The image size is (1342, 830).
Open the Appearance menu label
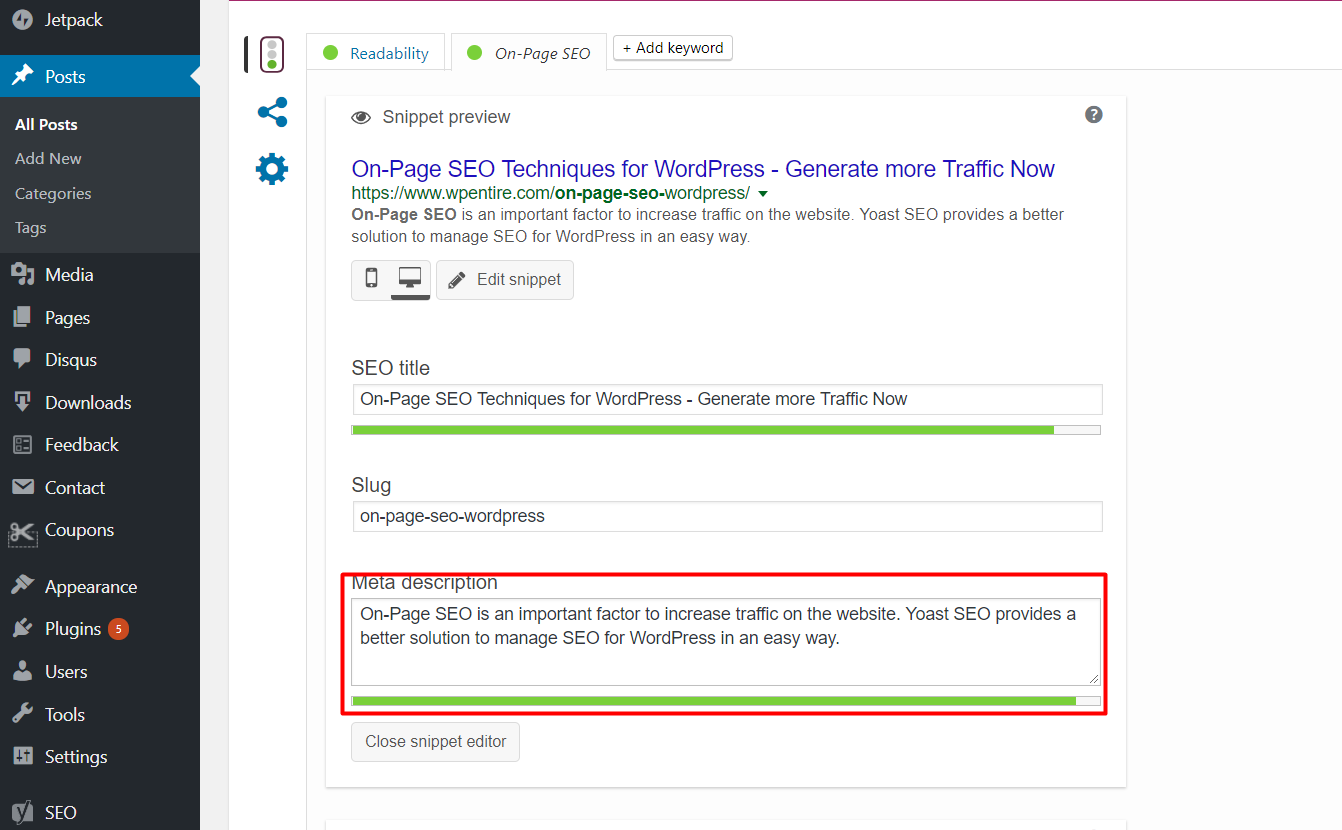point(91,587)
